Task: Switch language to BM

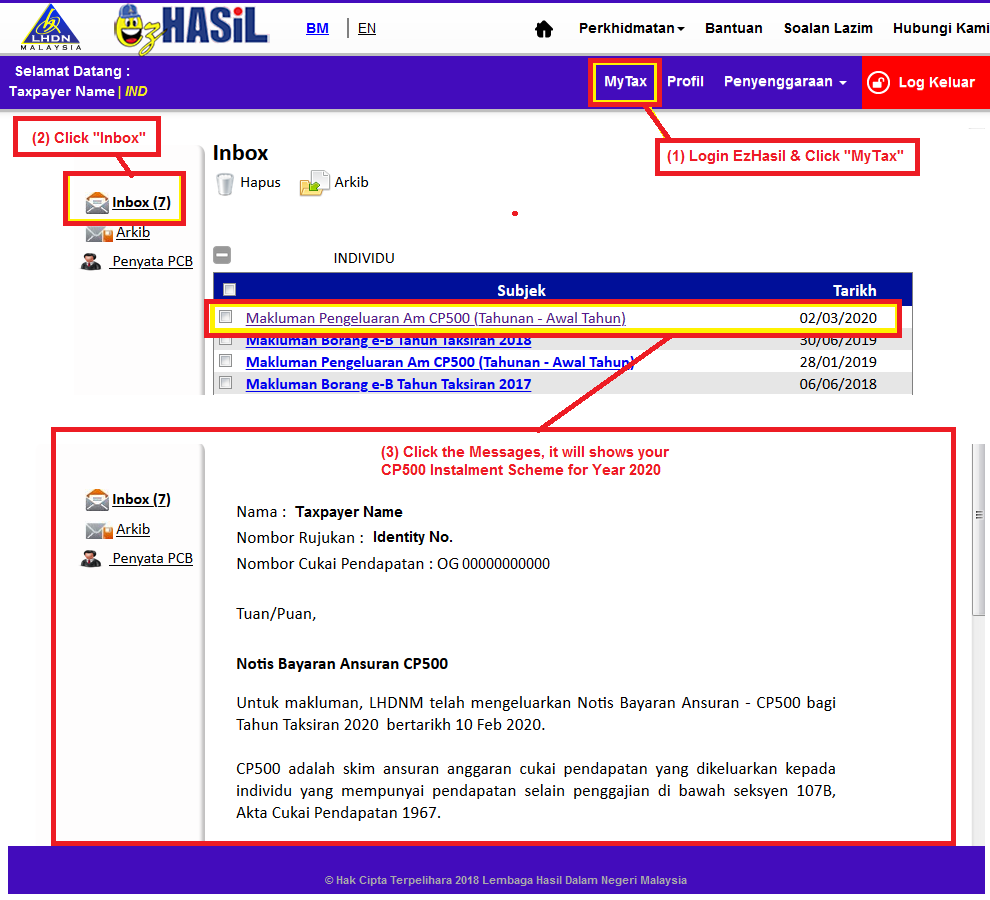Action: [x=317, y=28]
